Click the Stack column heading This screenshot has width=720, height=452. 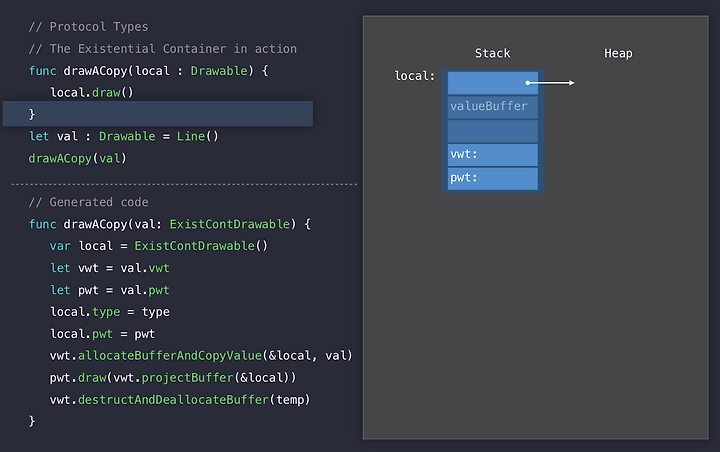tap(492, 53)
